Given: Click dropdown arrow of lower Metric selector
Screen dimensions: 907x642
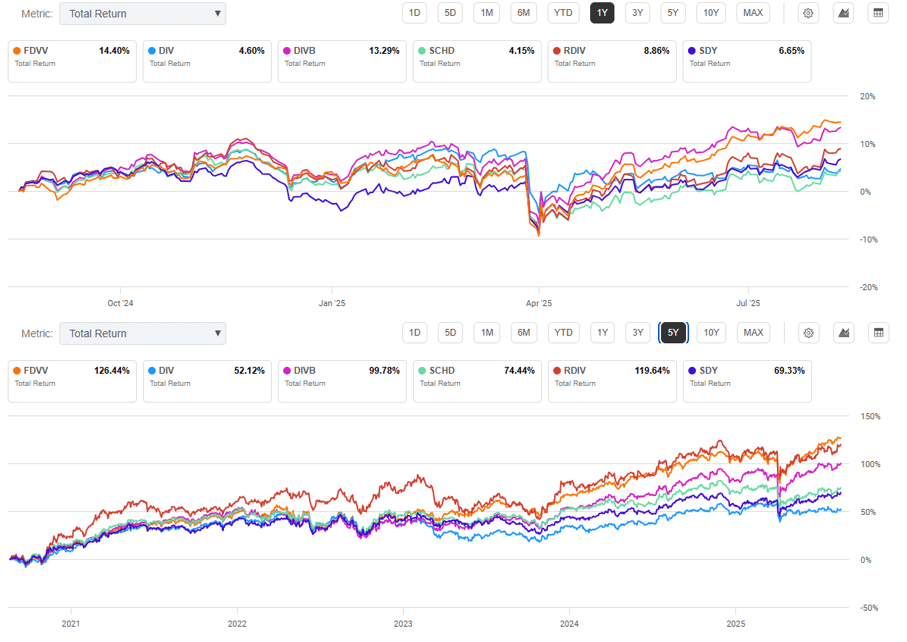Looking at the screenshot, I should tap(217, 334).
